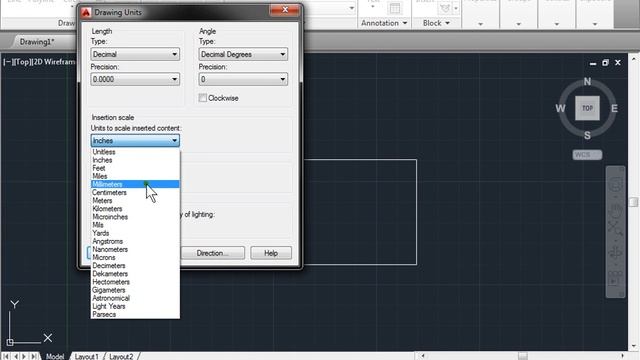Open the WCS coordinate system dropdown
Screen dimensions: 640x360
587,155
